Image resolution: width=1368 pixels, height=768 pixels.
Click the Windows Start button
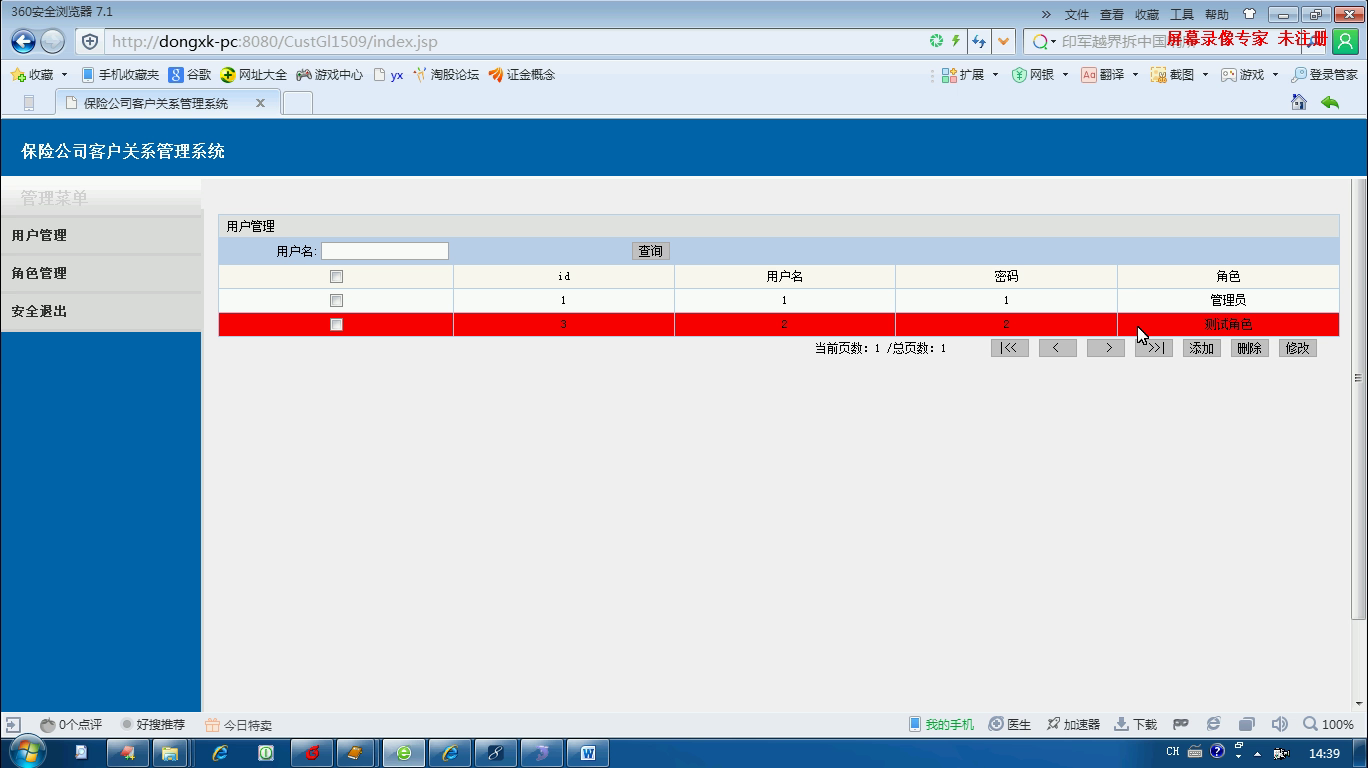click(x=27, y=752)
